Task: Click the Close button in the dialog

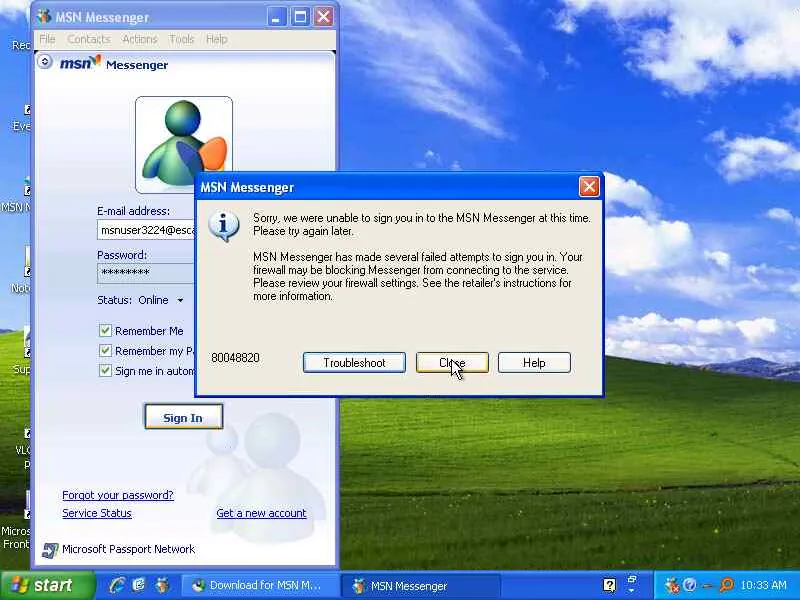Action: click(x=452, y=363)
